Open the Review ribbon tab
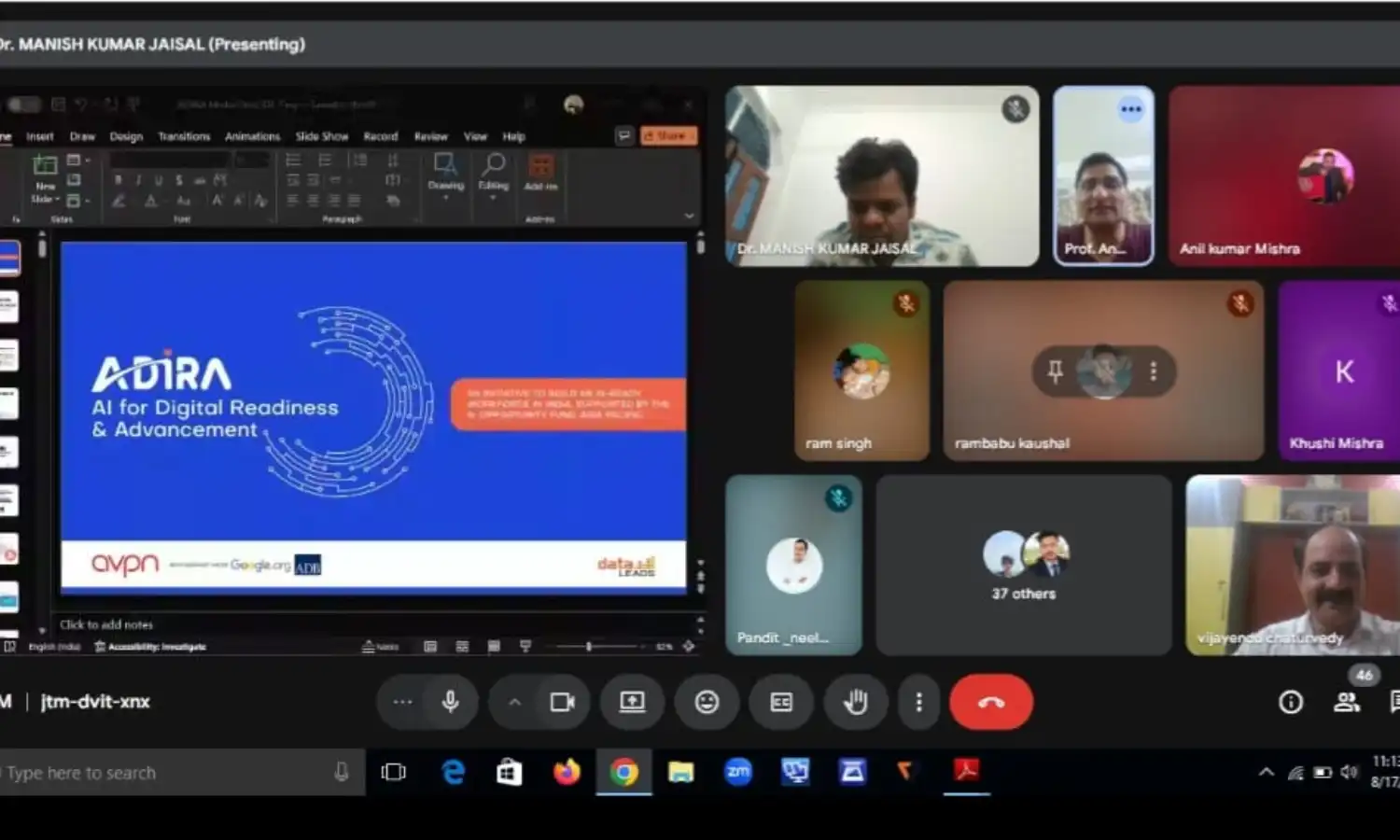The height and width of the screenshot is (840, 1400). pyautogui.click(x=431, y=136)
